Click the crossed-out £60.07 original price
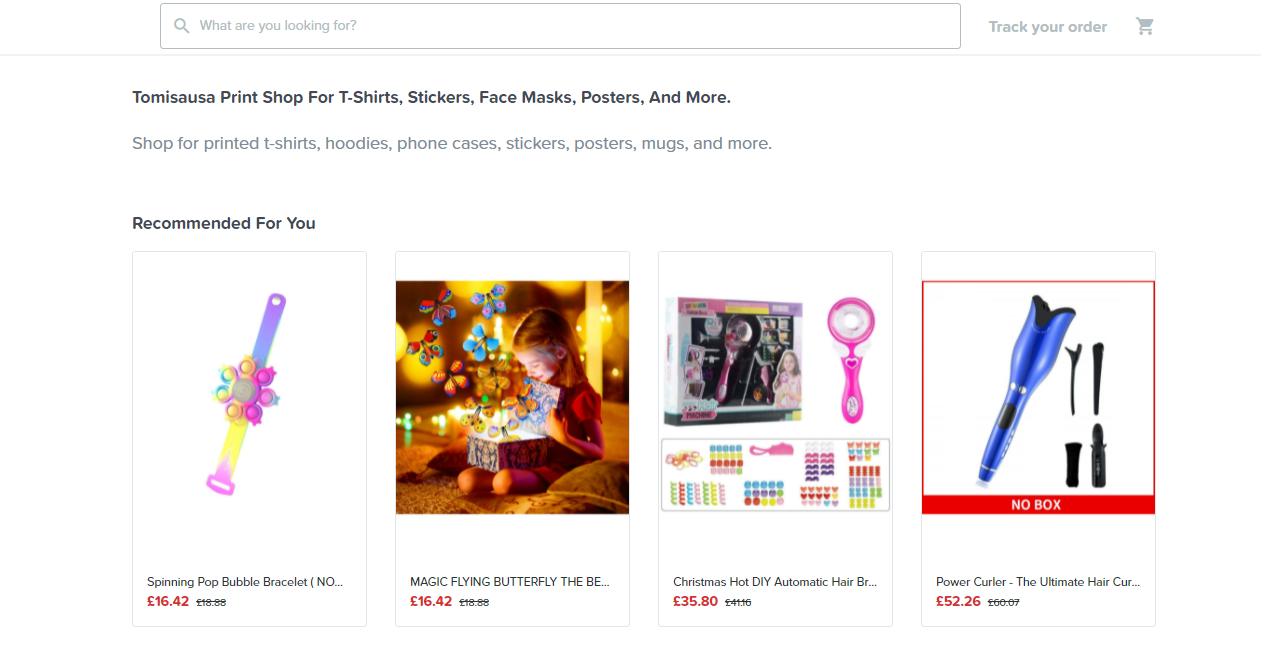The image size is (1261, 665). pyautogui.click(x=1003, y=603)
